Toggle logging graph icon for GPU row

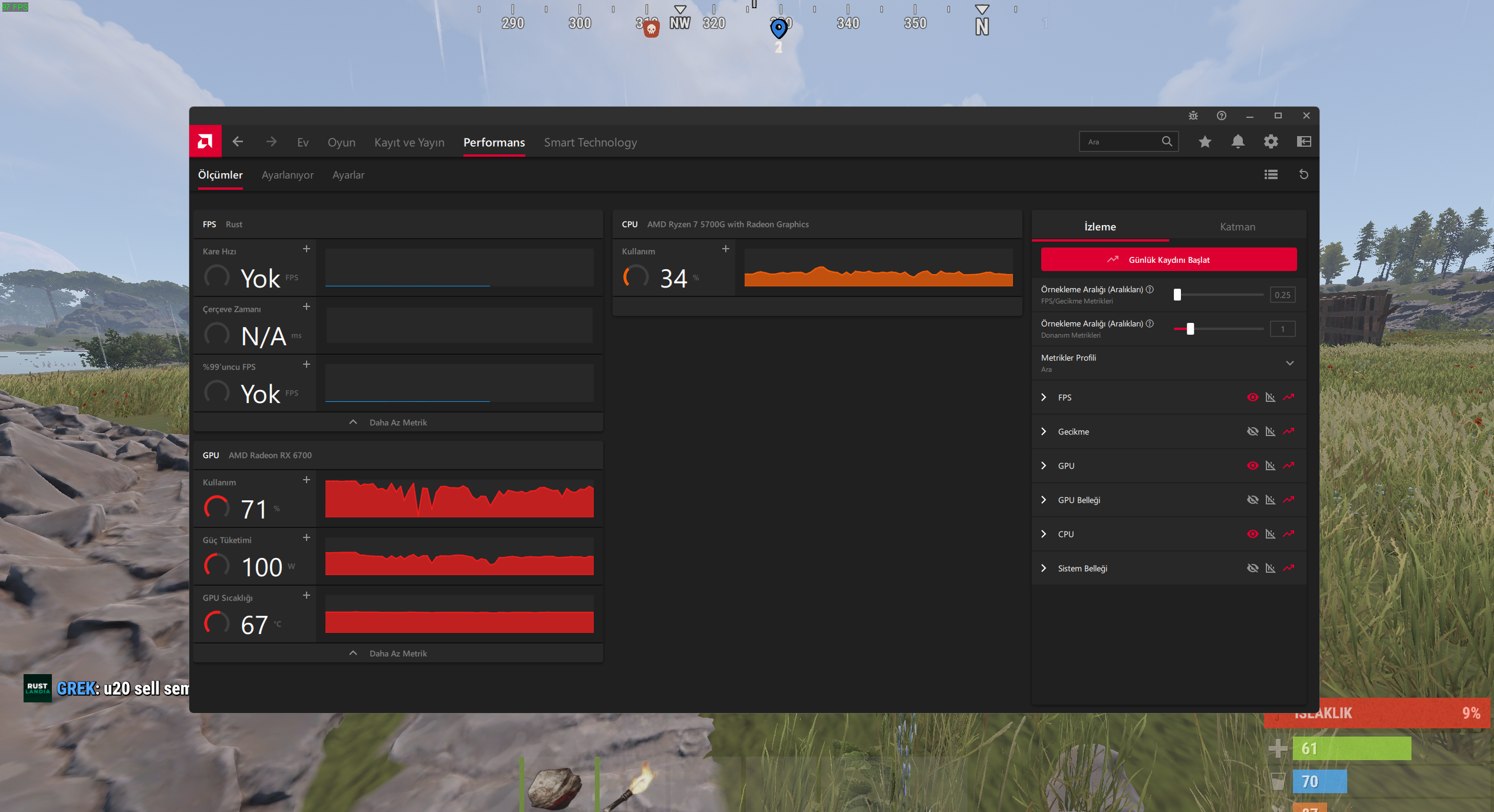[x=1289, y=466]
